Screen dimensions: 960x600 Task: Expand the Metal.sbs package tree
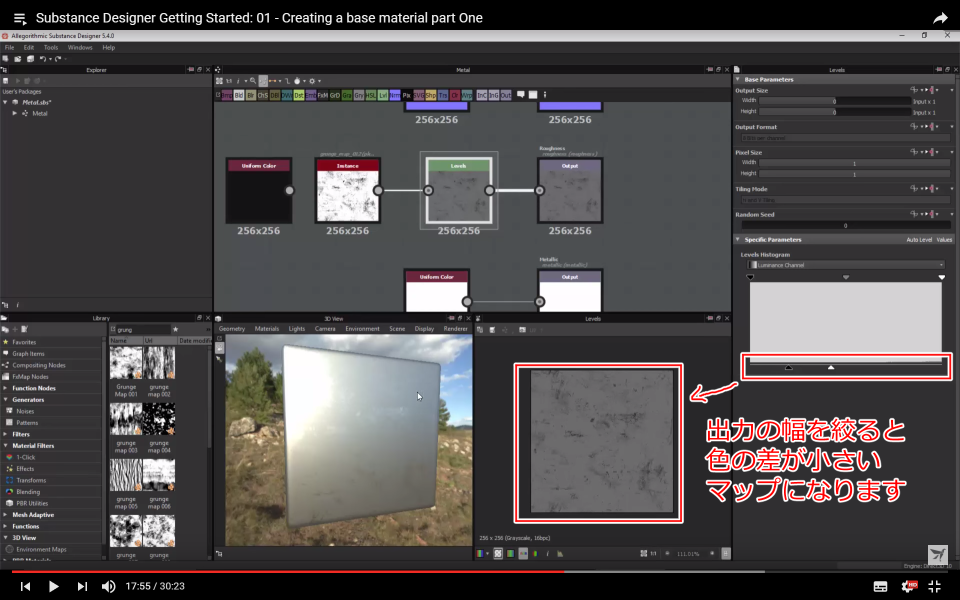tap(6, 102)
